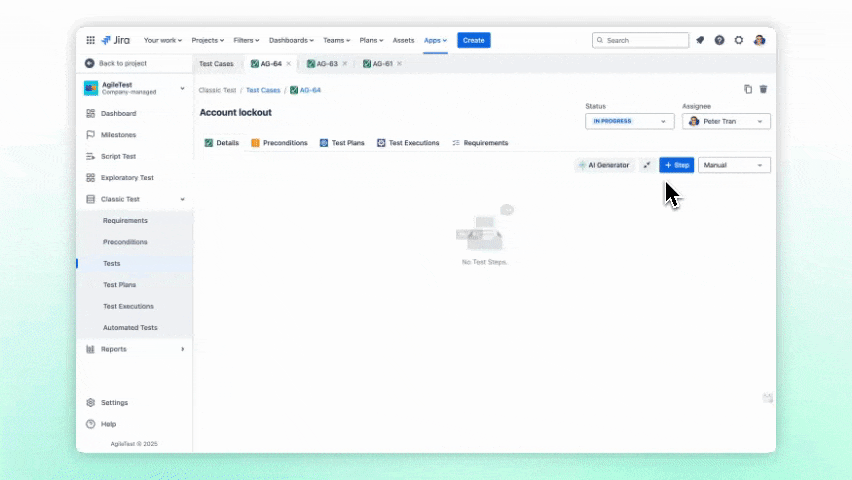Click Back to project link
The width and height of the screenshot is (852, 480).
click(x=122, y=63)
